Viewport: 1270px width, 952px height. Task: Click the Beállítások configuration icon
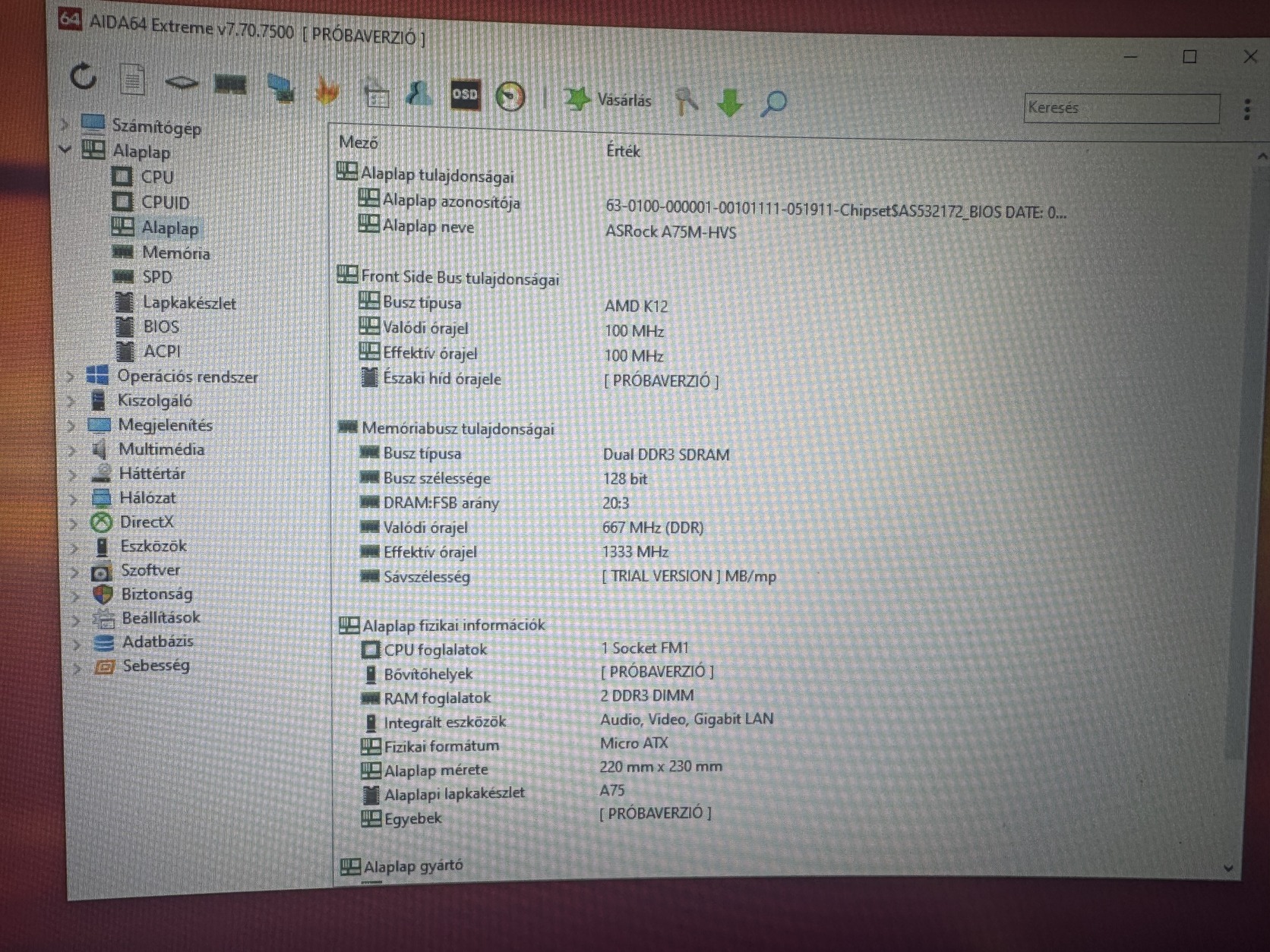[103, 618]
